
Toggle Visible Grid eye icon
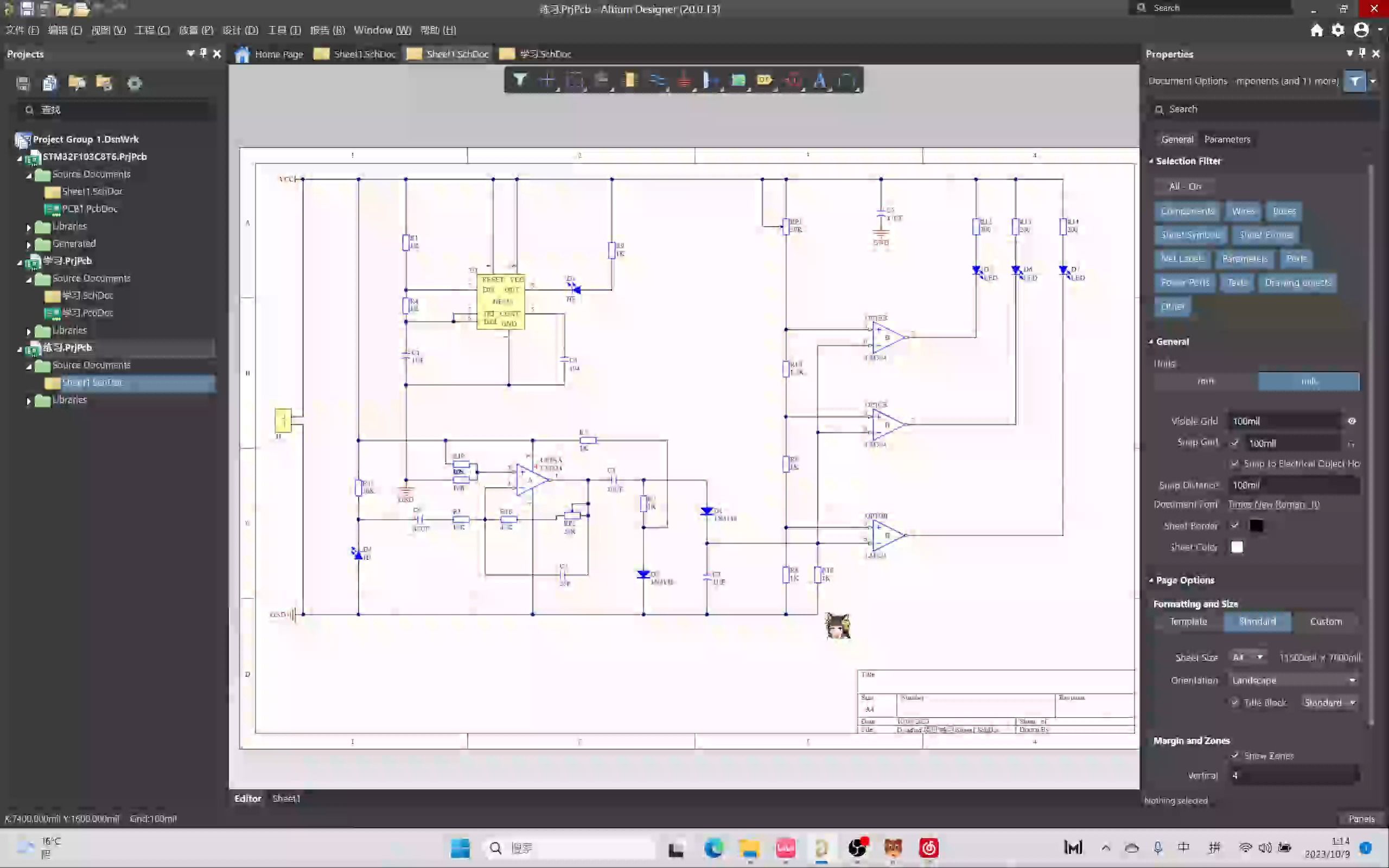click(1352, 421)
